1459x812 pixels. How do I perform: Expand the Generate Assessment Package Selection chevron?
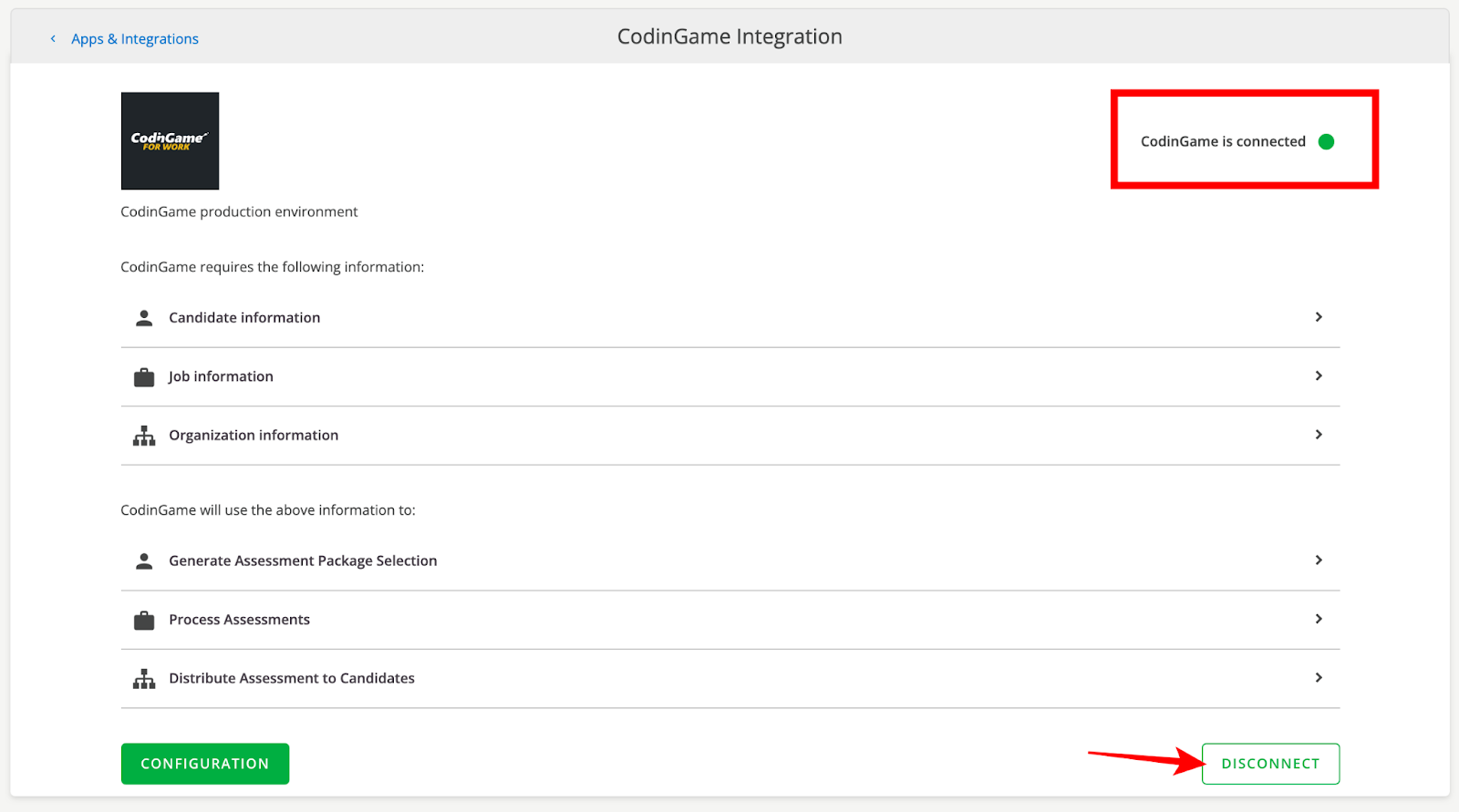point(1319,560)
